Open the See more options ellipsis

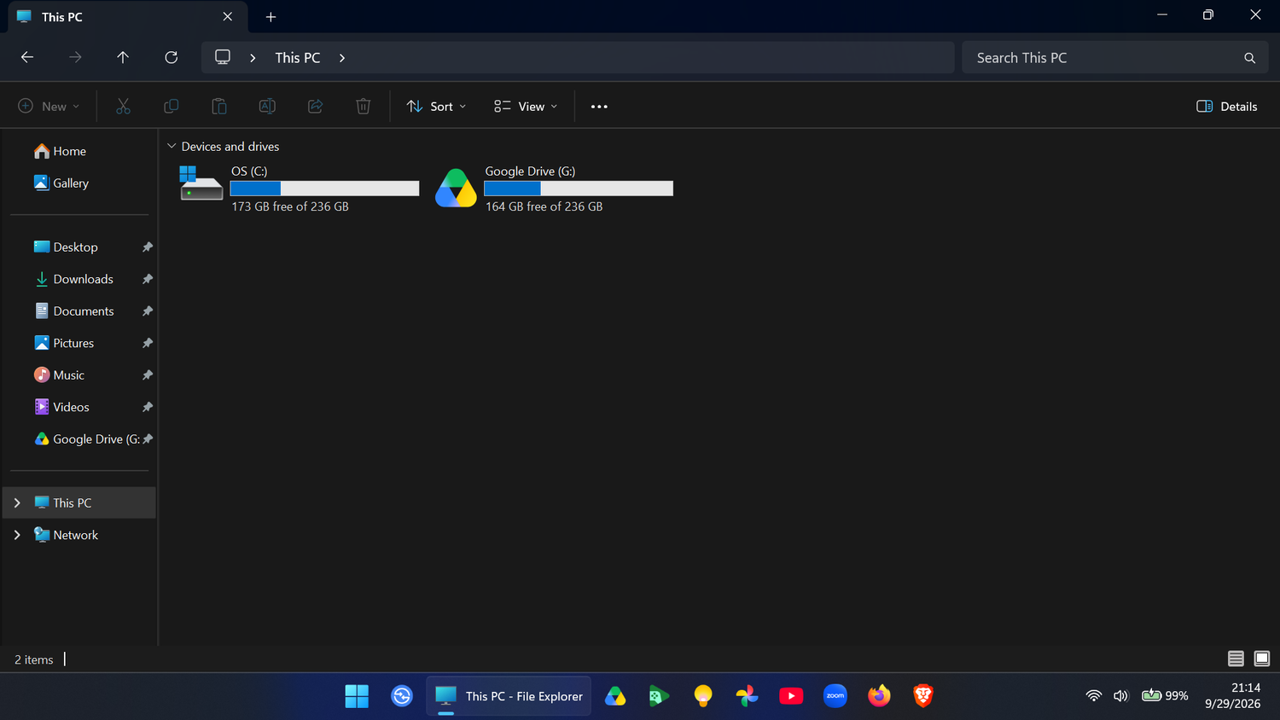pos(599,106)
